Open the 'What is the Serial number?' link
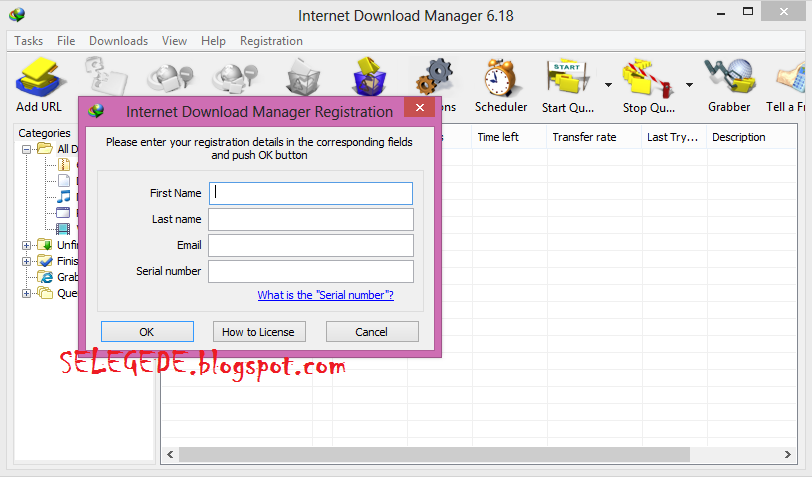 point(325,295)
